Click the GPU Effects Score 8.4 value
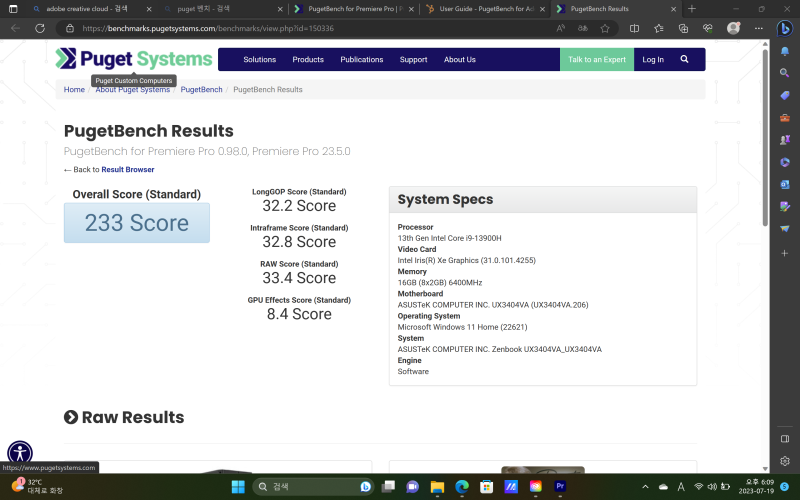Viewport: 800px width, 500px height. (x=299, y=314)
